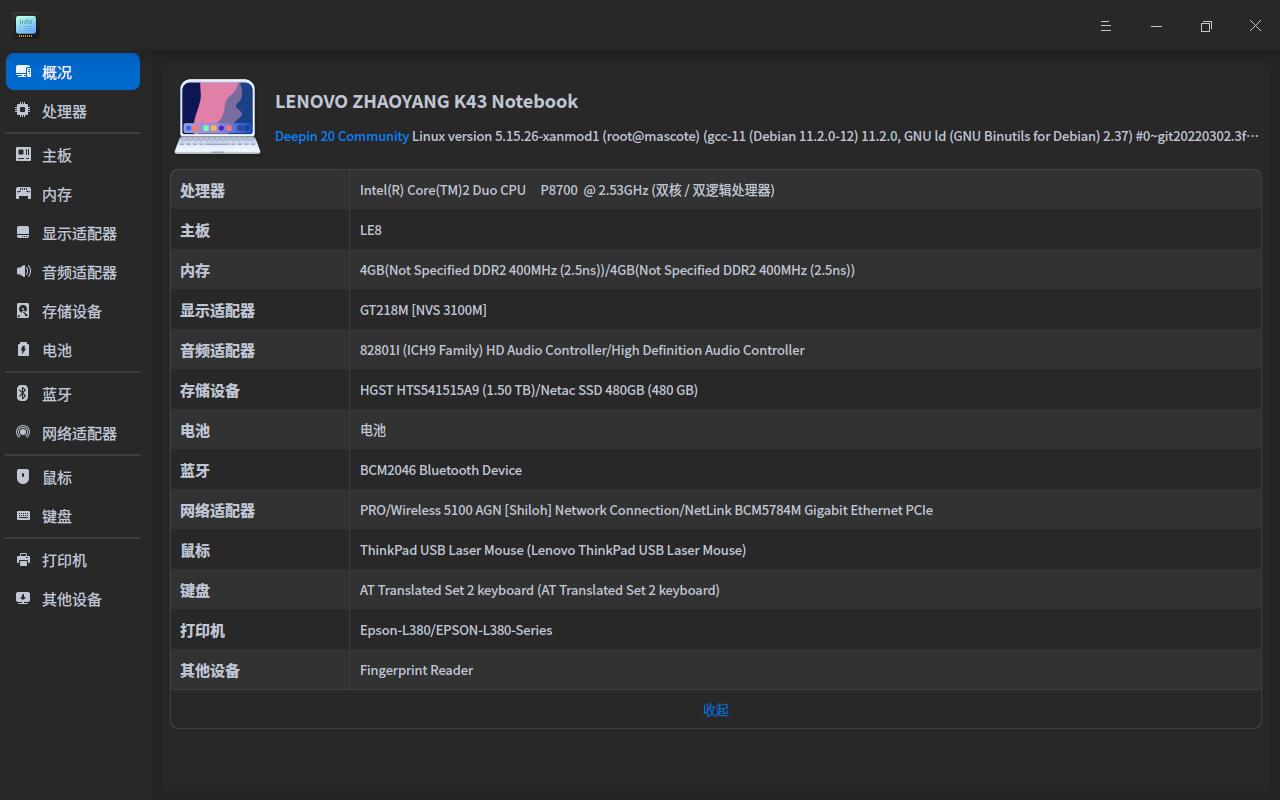
Task: Click the GT218M [NVS 3100M] display adapter value
Action: tap(423, 310)
